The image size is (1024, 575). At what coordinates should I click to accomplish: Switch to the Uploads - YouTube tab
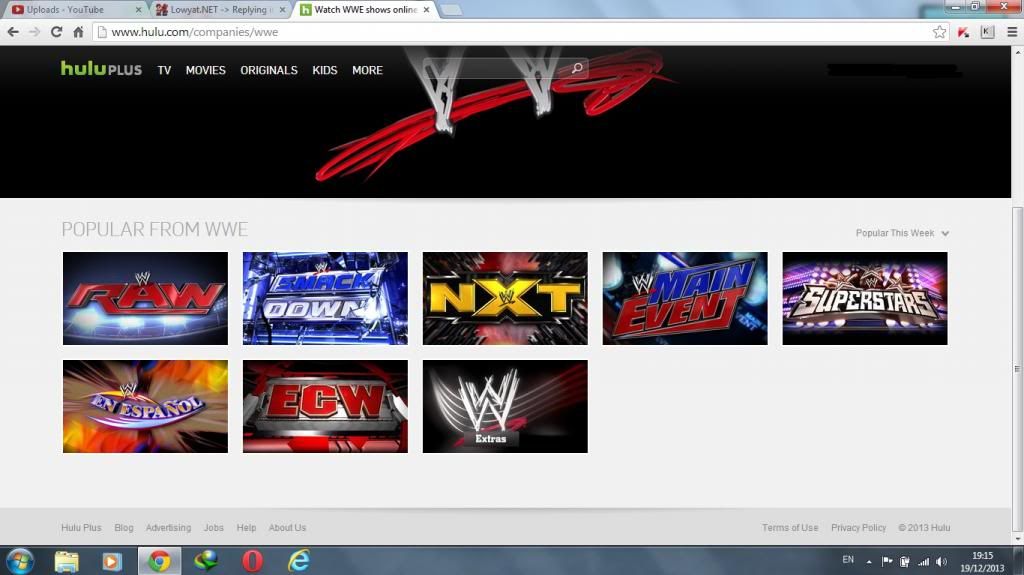coord(70,10)
